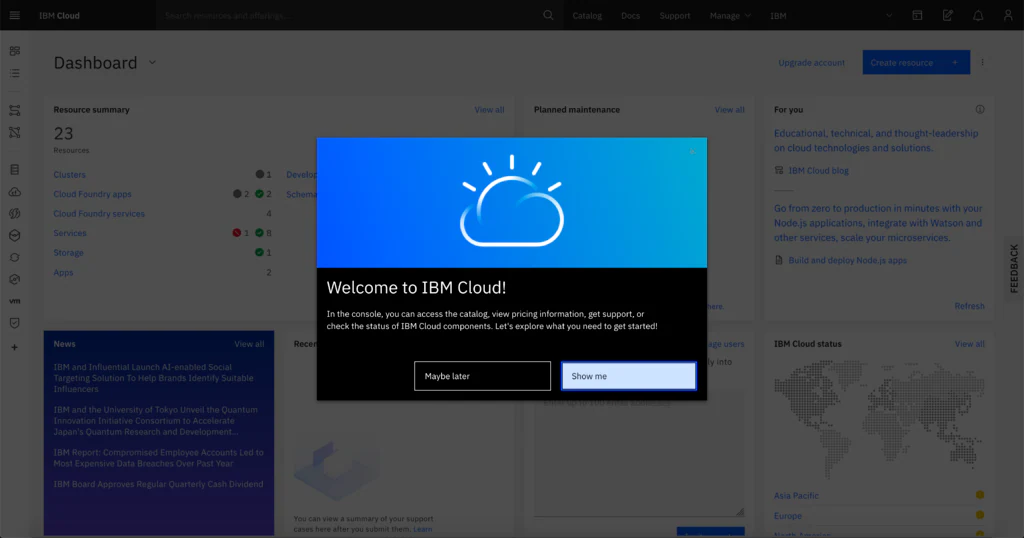Click View all in IBM Cloud status

[x=970, y=344]
